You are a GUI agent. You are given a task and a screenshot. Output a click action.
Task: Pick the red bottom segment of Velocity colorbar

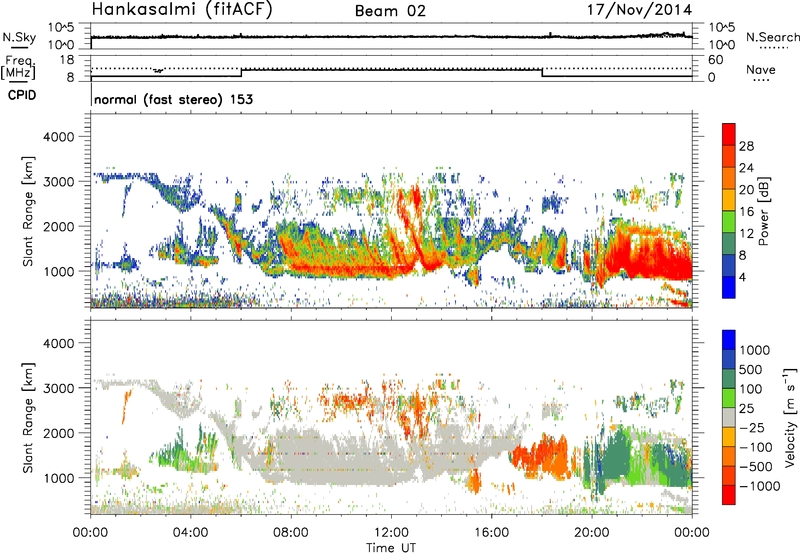(x=729, y=495)
